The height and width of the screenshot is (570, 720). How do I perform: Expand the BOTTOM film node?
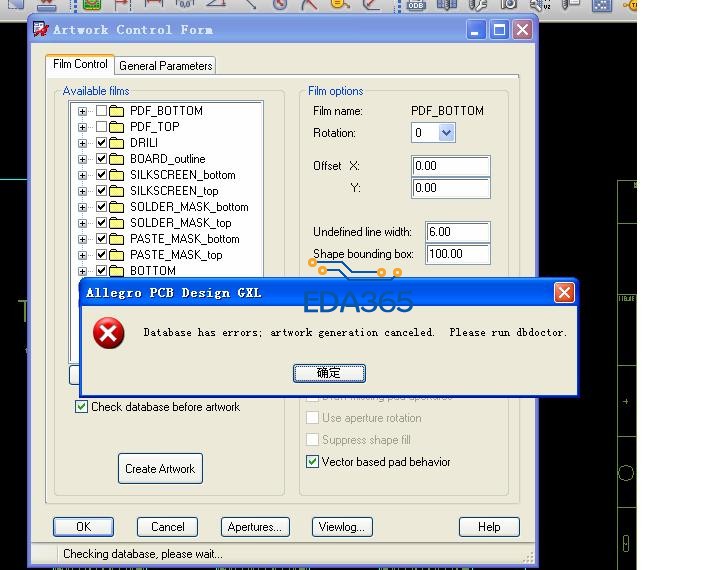[x=82, y=271]
